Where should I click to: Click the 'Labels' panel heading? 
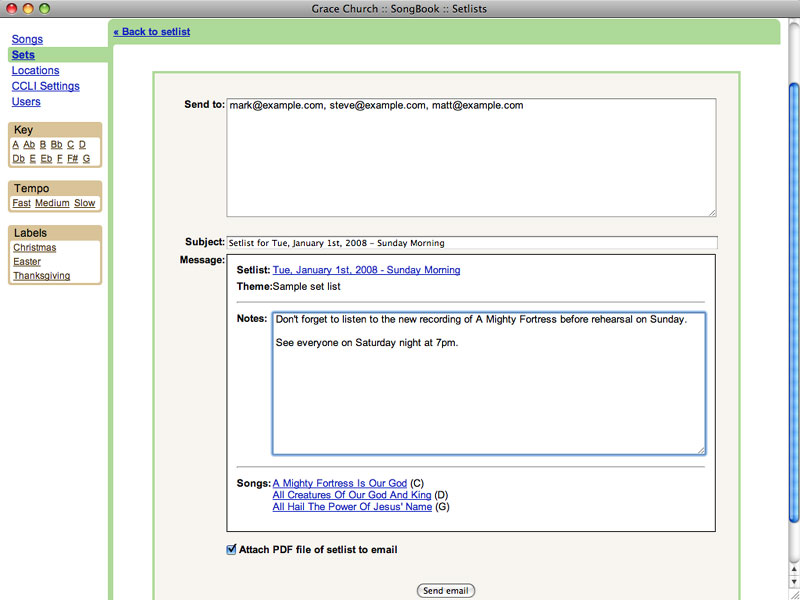point(30,233)
